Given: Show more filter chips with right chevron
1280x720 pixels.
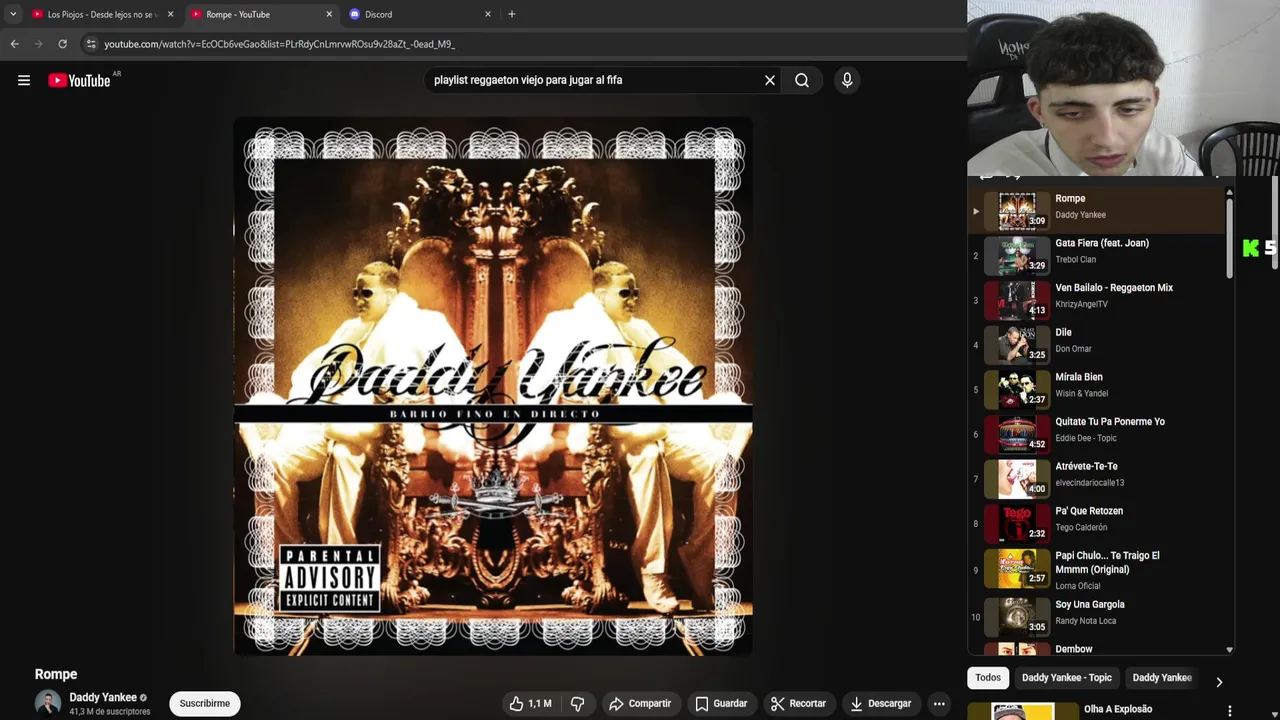Looking at the screenshot, I should coord(1219,682).
